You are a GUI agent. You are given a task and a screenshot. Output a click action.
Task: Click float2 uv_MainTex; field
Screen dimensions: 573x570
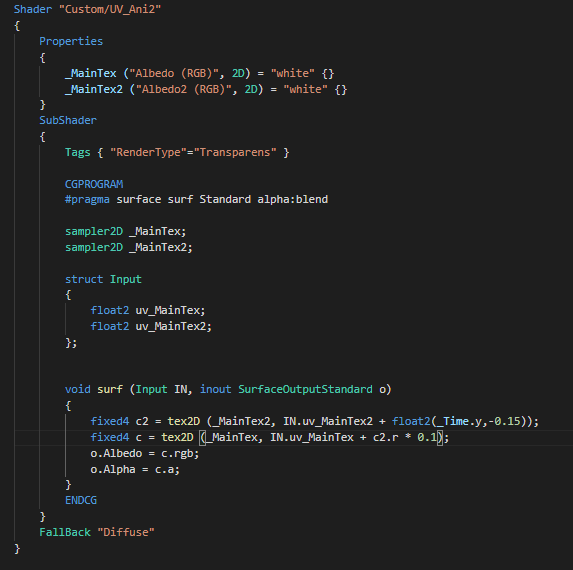pyautogui.click(x=148, y=311)
